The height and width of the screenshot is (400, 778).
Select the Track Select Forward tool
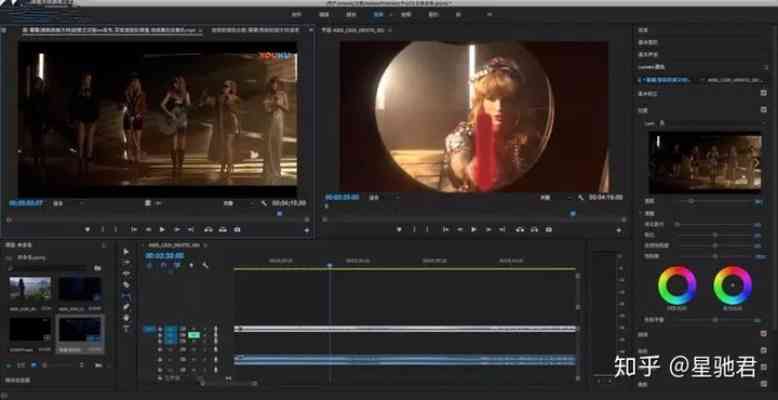coord(126,263)
